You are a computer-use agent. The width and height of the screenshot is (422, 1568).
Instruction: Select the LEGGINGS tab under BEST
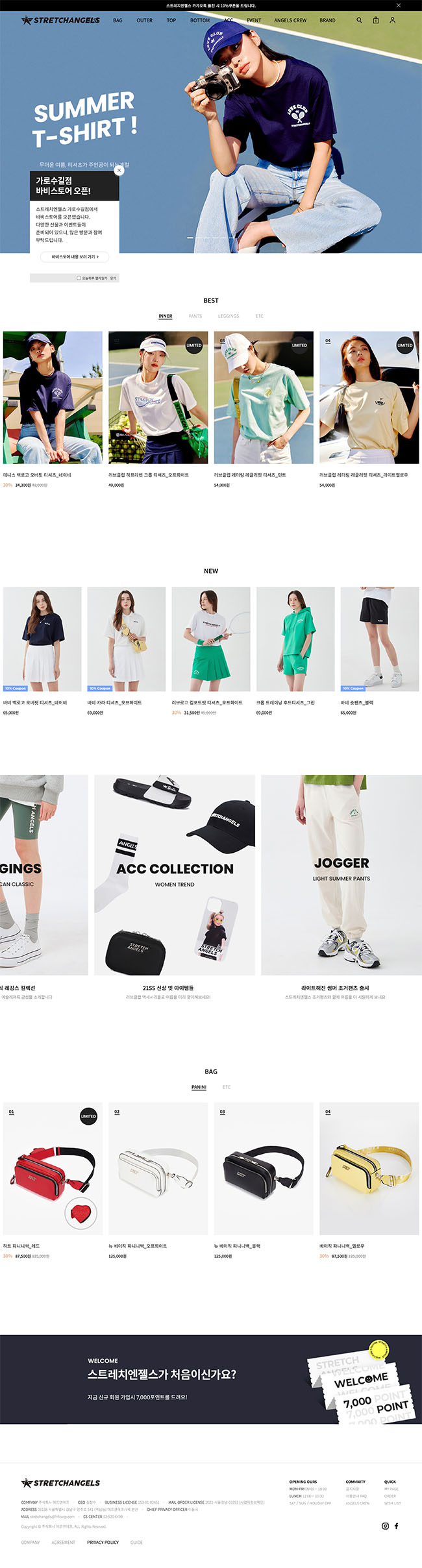click(229, 316)
